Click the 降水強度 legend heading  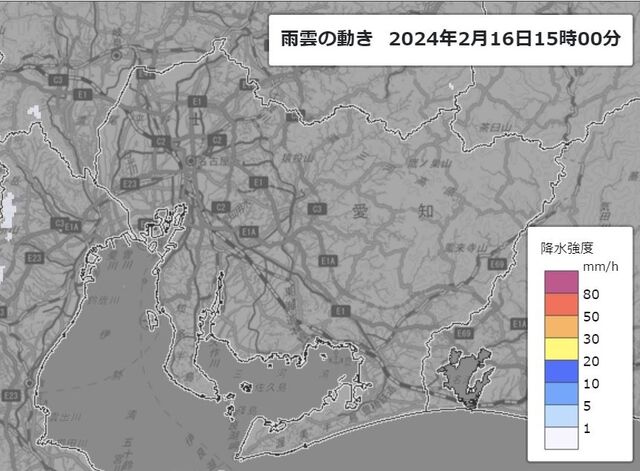[567, 248]
